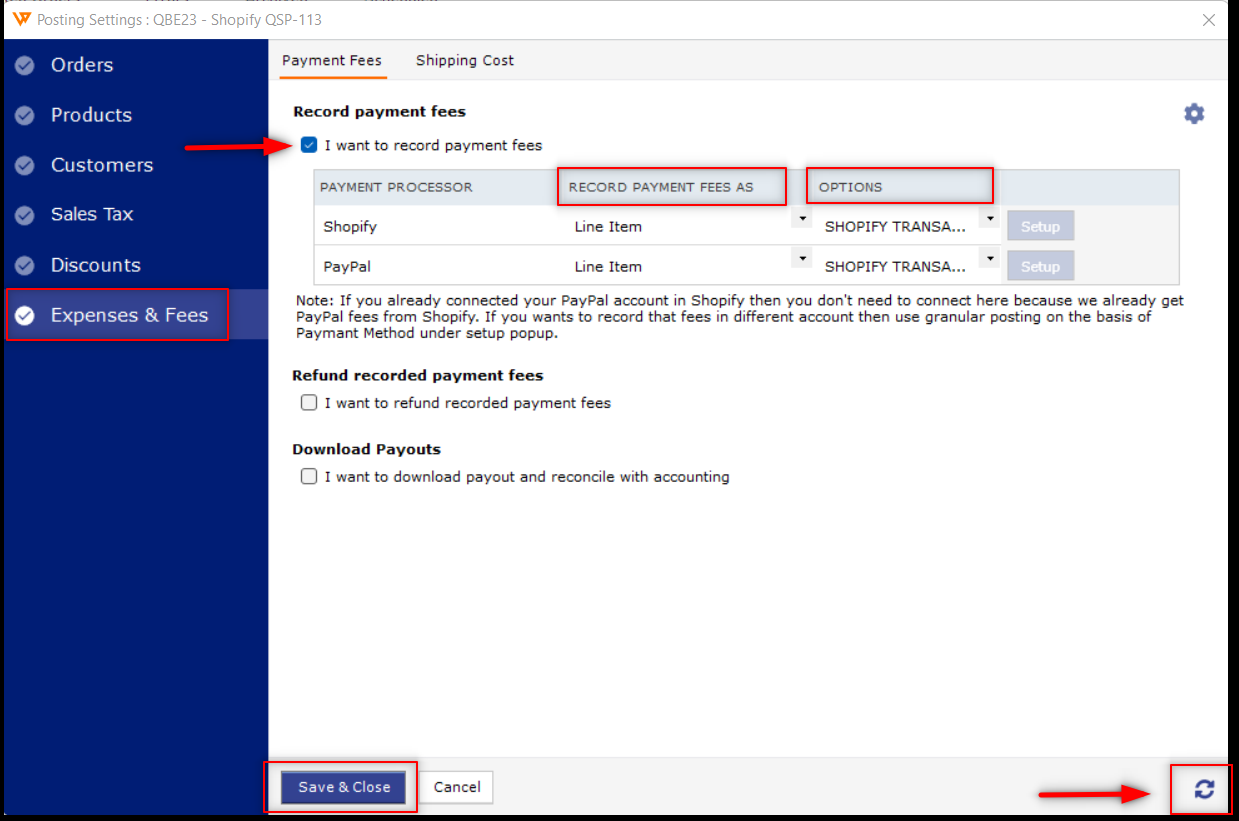This screenshot has height=821, width=1239.
Task: Click the Download Payouts heading
Action: point(366,449)
